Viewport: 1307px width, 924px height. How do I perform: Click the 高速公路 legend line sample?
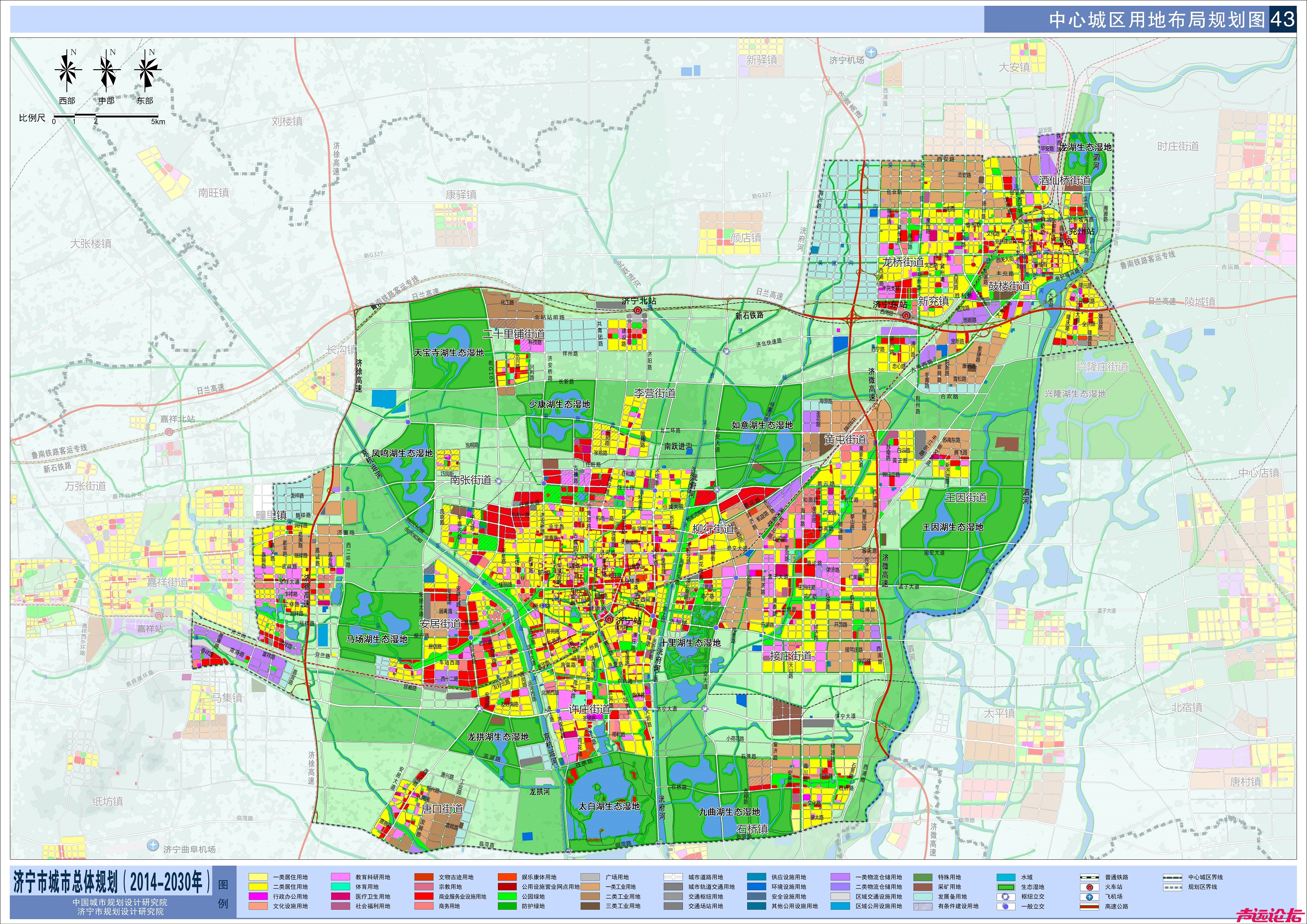tap(1089, 906)
